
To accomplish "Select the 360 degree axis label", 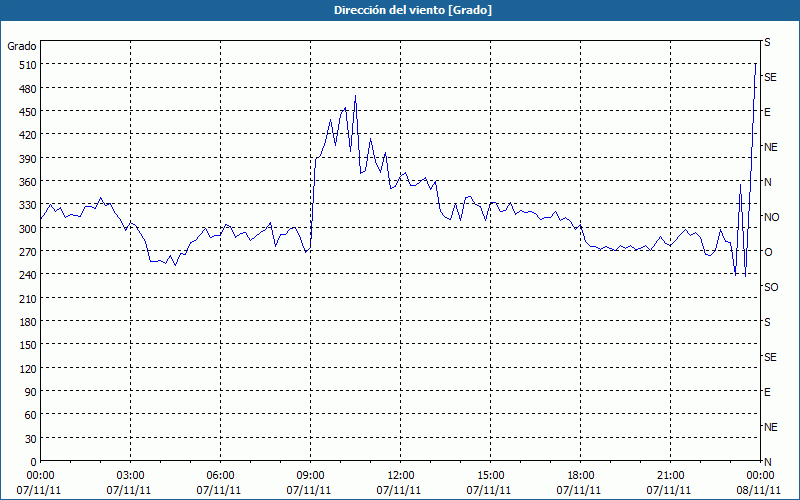I will (29, 182).
